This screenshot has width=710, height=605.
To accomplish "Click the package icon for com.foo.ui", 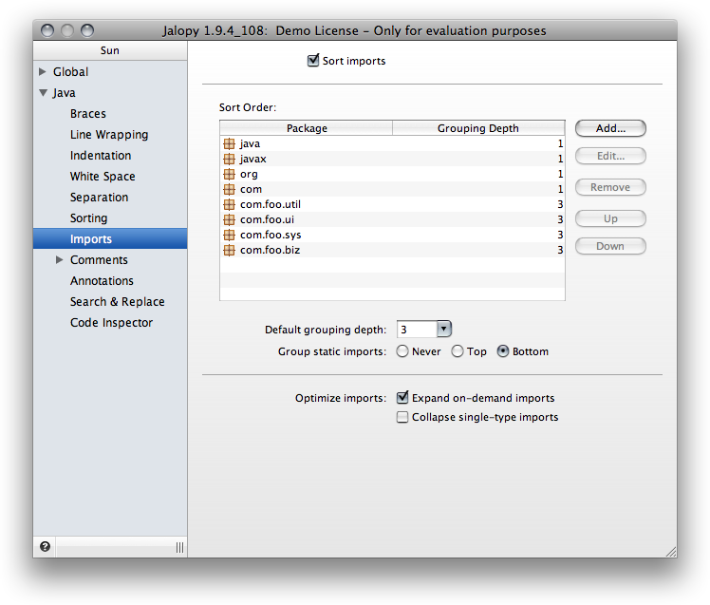I will (x=229, y=220).
